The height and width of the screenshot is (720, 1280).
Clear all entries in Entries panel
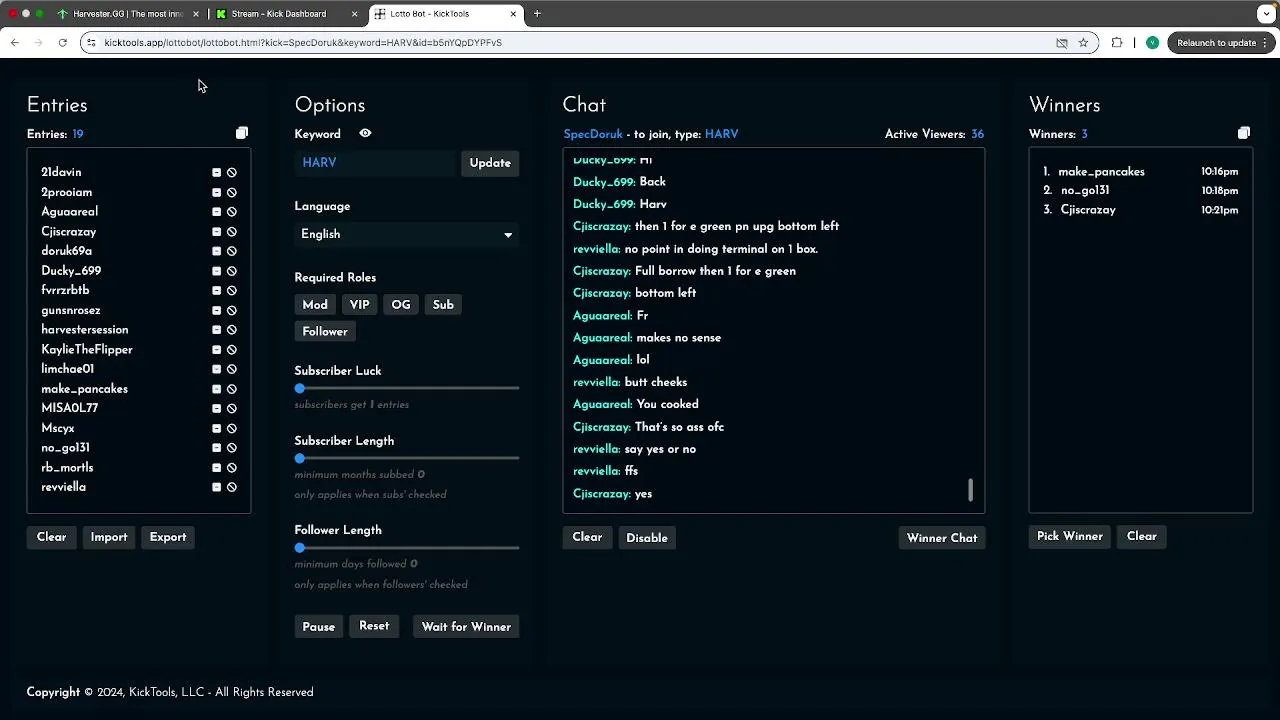pos(51,537)
